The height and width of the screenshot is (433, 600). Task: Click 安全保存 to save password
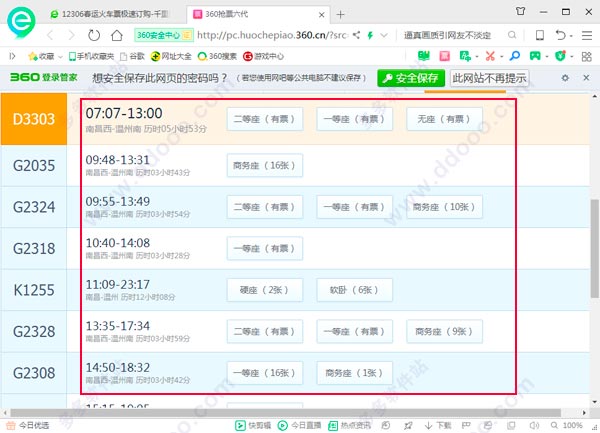click(x=411, y=78)
